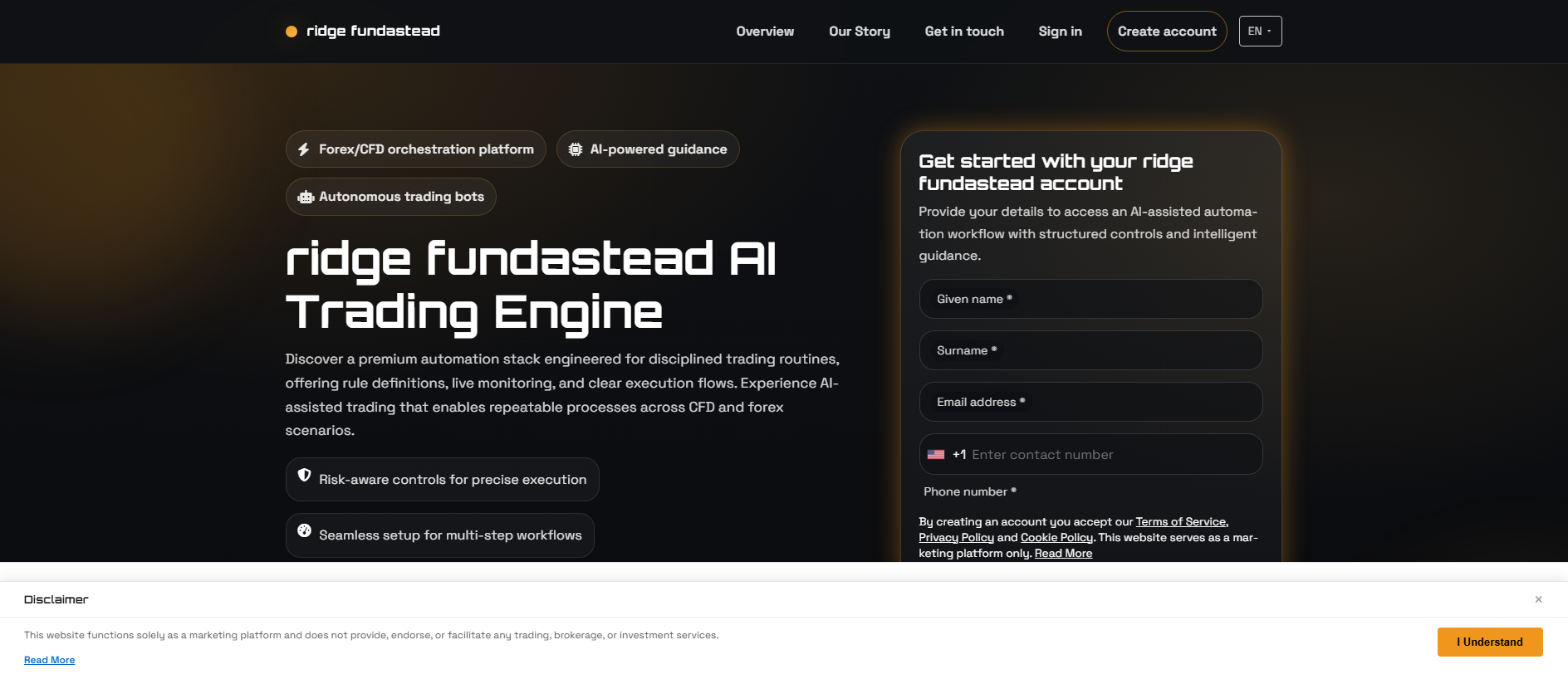Close the Disclaimer banner with X
This screenshot has height=679, width=1568.
1538,599
